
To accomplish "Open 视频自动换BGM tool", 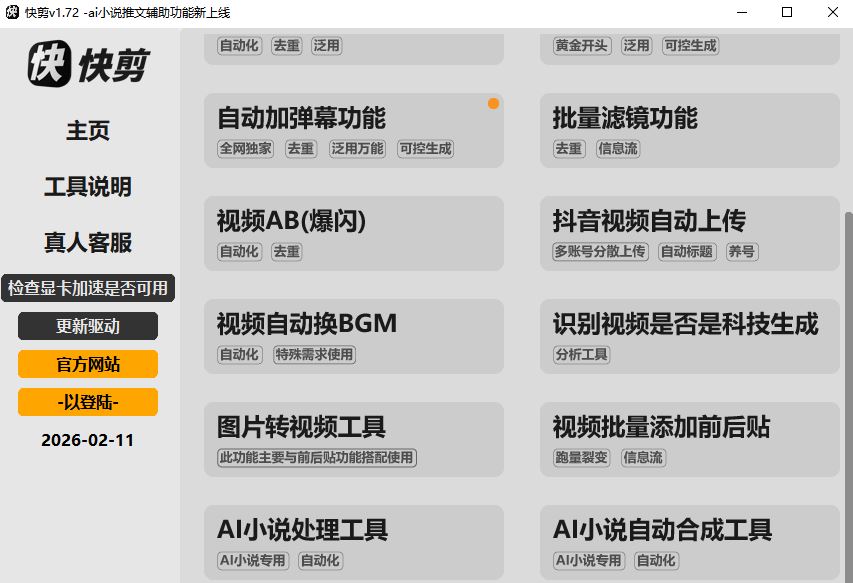I will point(354,336).
